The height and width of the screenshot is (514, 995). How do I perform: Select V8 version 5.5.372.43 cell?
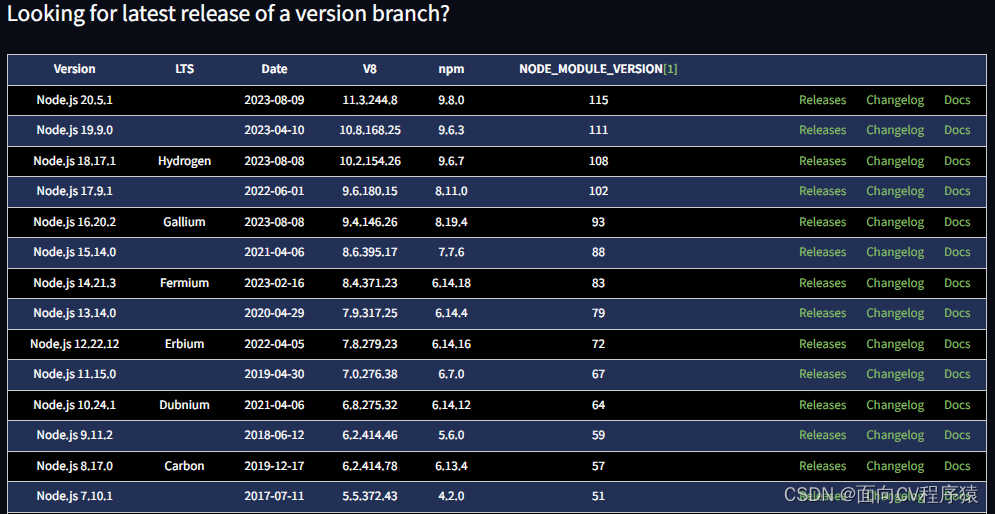point(370,496)
